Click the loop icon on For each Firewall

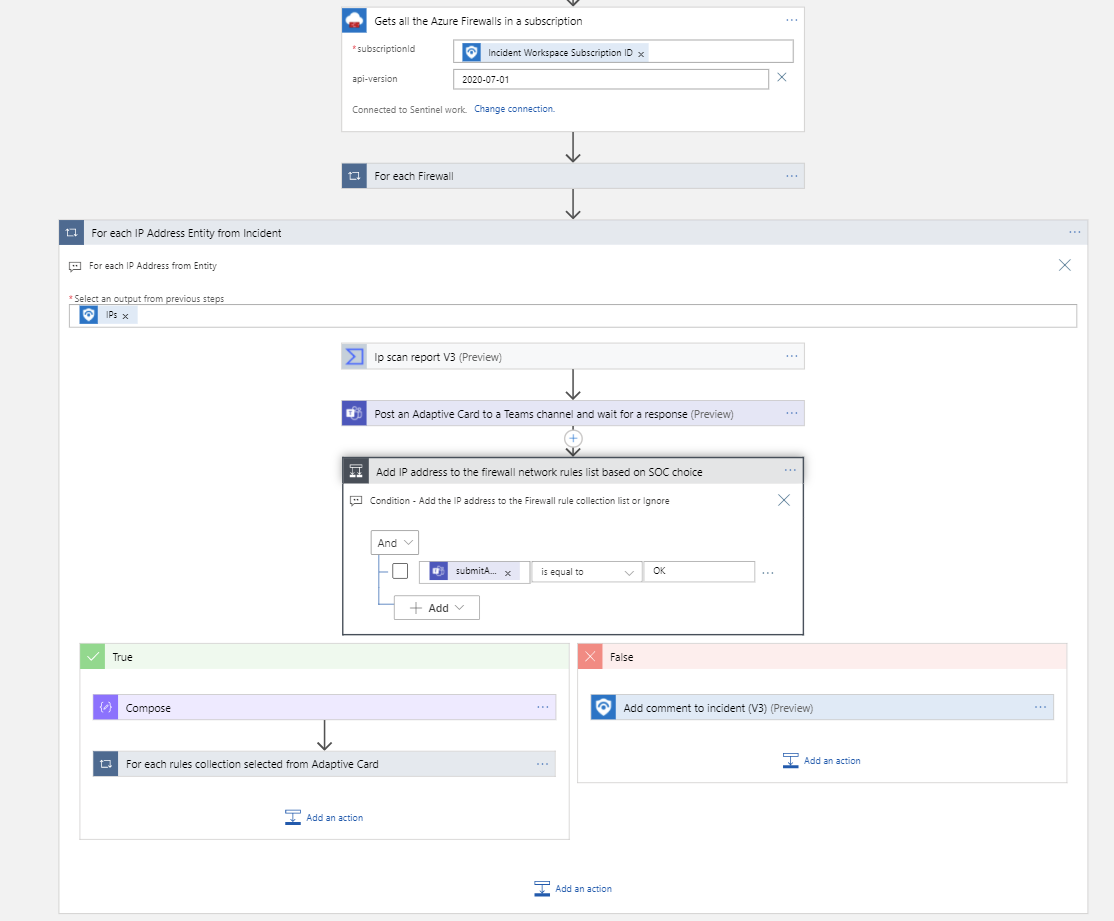354,175
